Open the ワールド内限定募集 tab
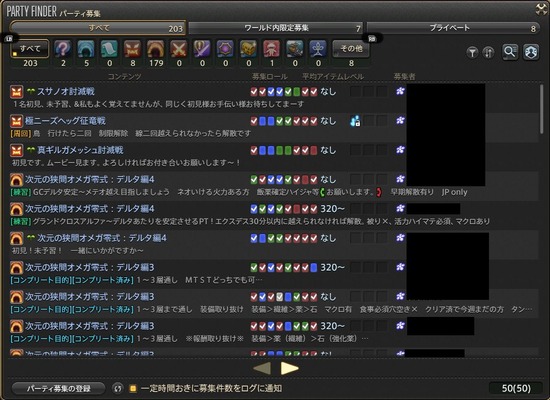The height and width of the screenshot is (400, 550). (x=276, y=28)
